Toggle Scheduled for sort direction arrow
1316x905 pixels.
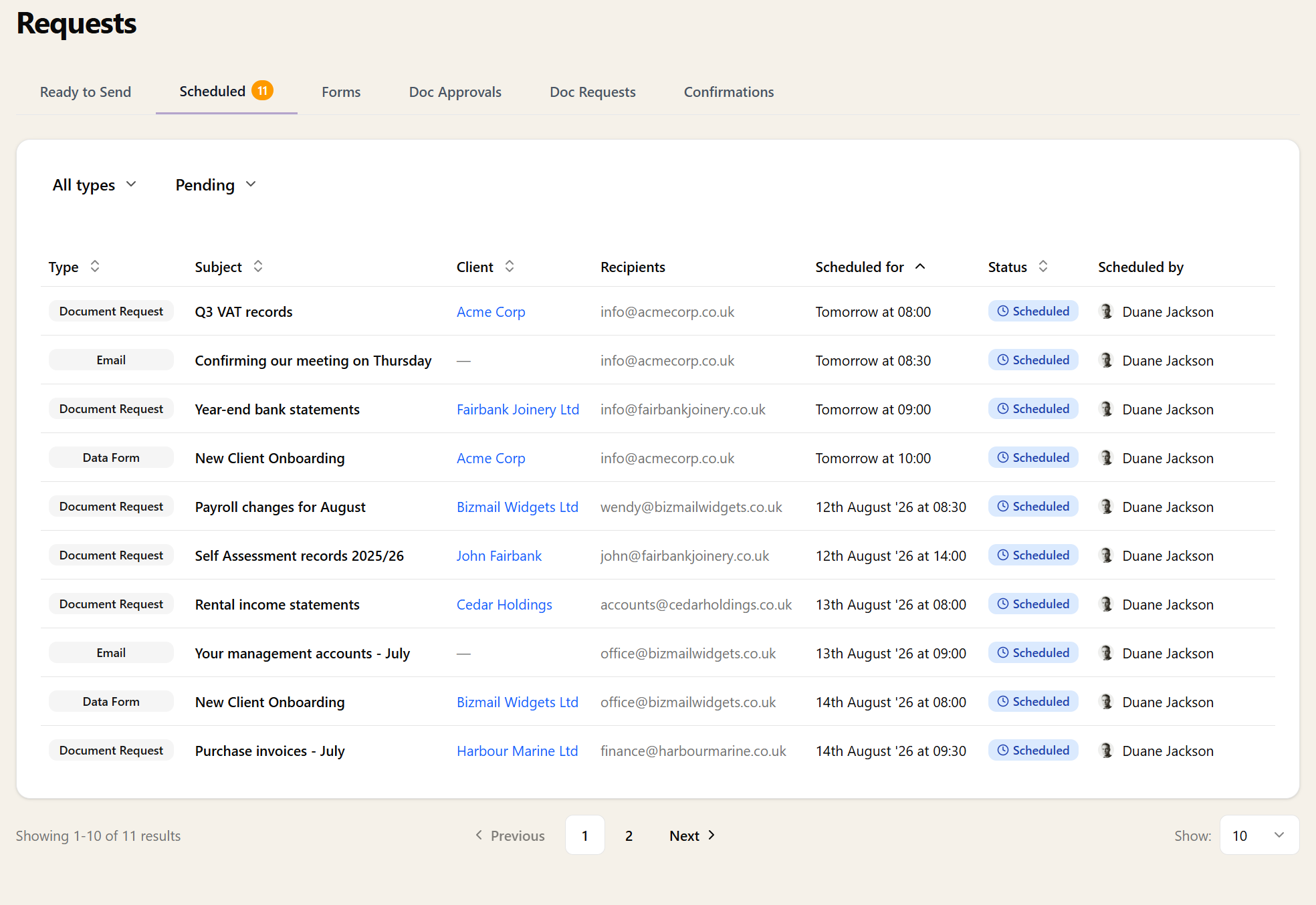(x=920, y=267)
